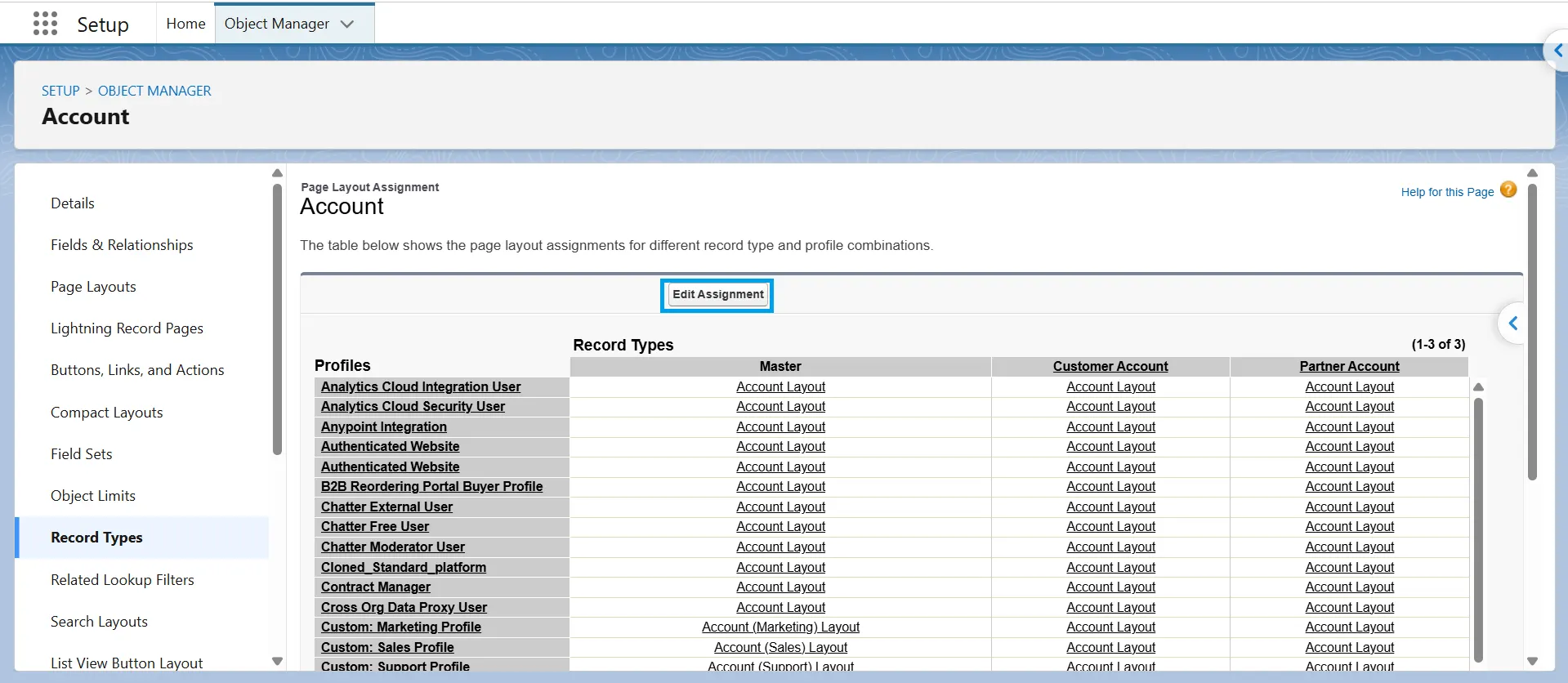
Task: Open Customer Account record type header
Action: coord(1110,367)
